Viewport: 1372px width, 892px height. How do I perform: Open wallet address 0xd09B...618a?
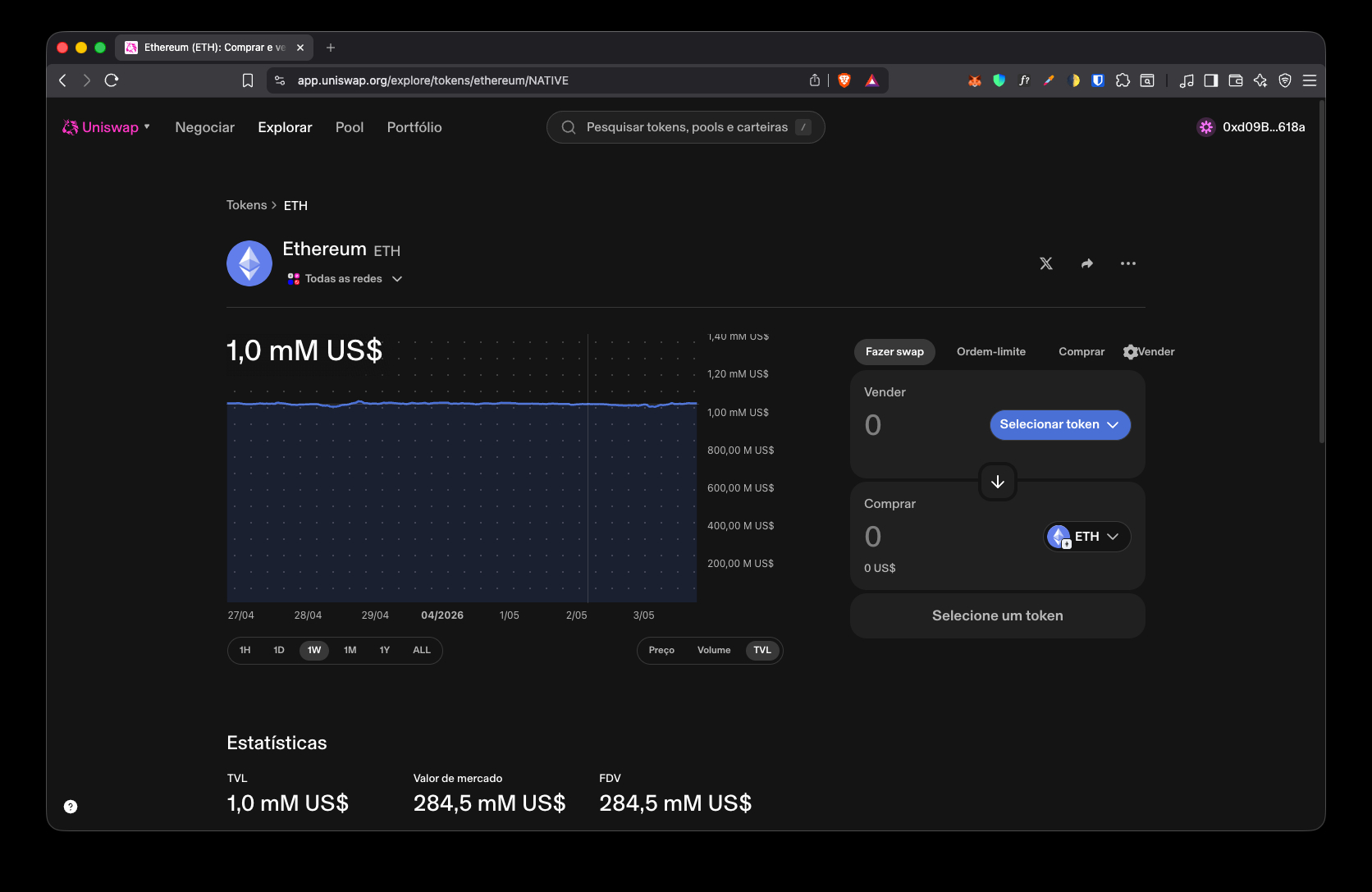1264,127
